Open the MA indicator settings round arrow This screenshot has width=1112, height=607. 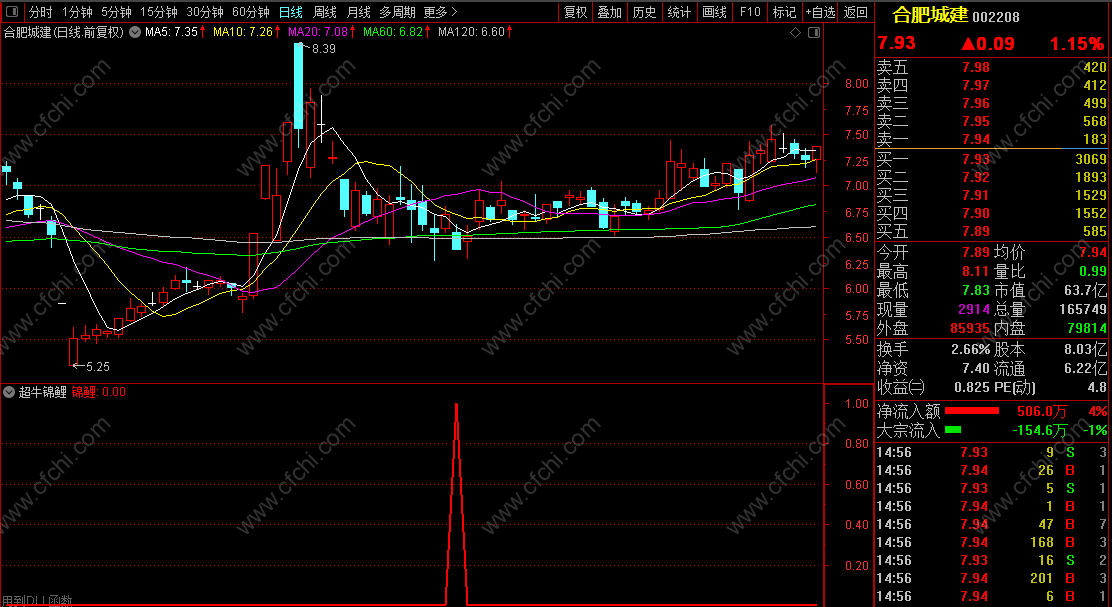135,32
